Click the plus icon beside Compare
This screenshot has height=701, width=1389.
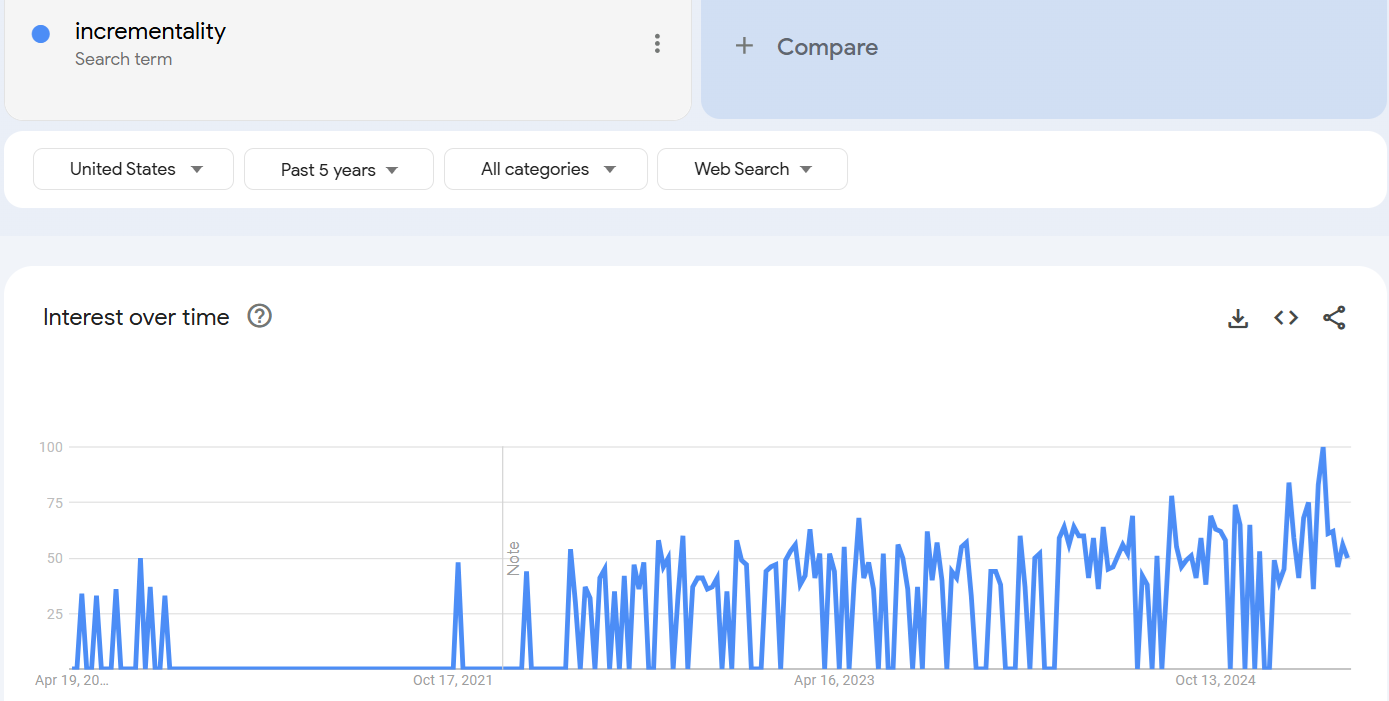click(x=744, y=46)
